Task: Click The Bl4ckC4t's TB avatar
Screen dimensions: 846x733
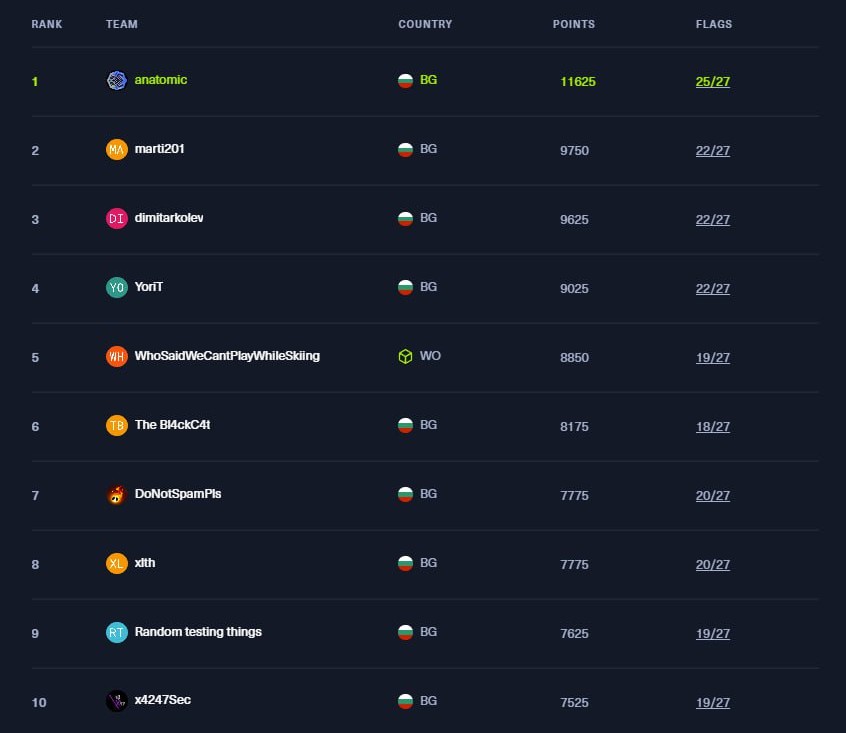Action: (x=117, y=426)
